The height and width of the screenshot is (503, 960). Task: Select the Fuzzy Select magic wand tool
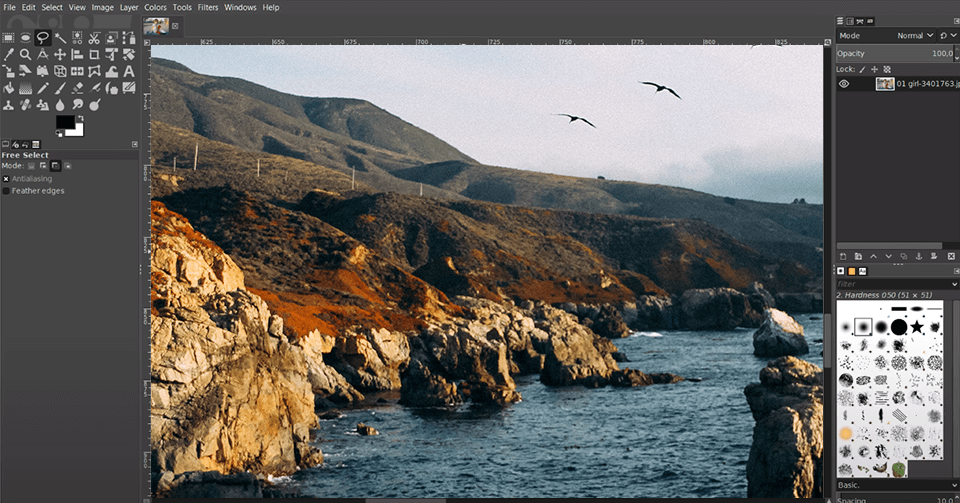(60, 38)
